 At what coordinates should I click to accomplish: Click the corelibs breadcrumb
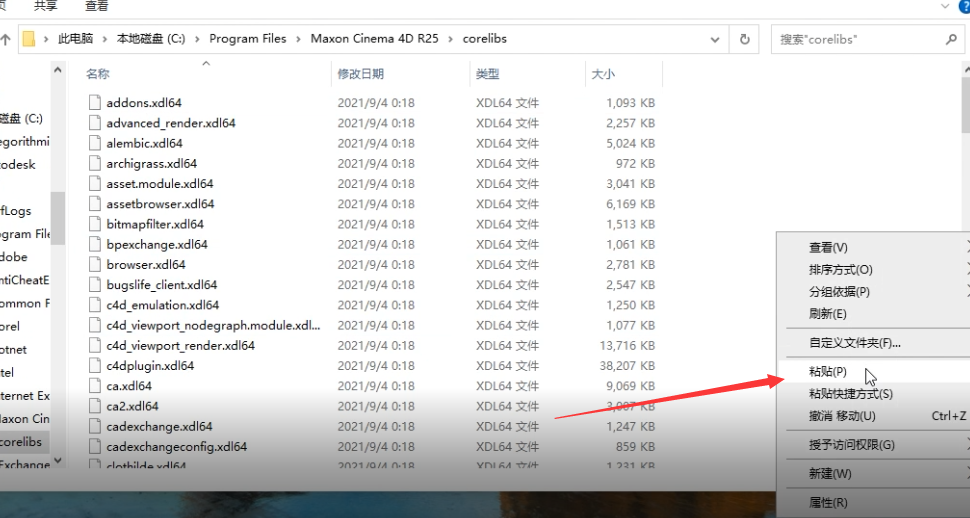point(484,38)
